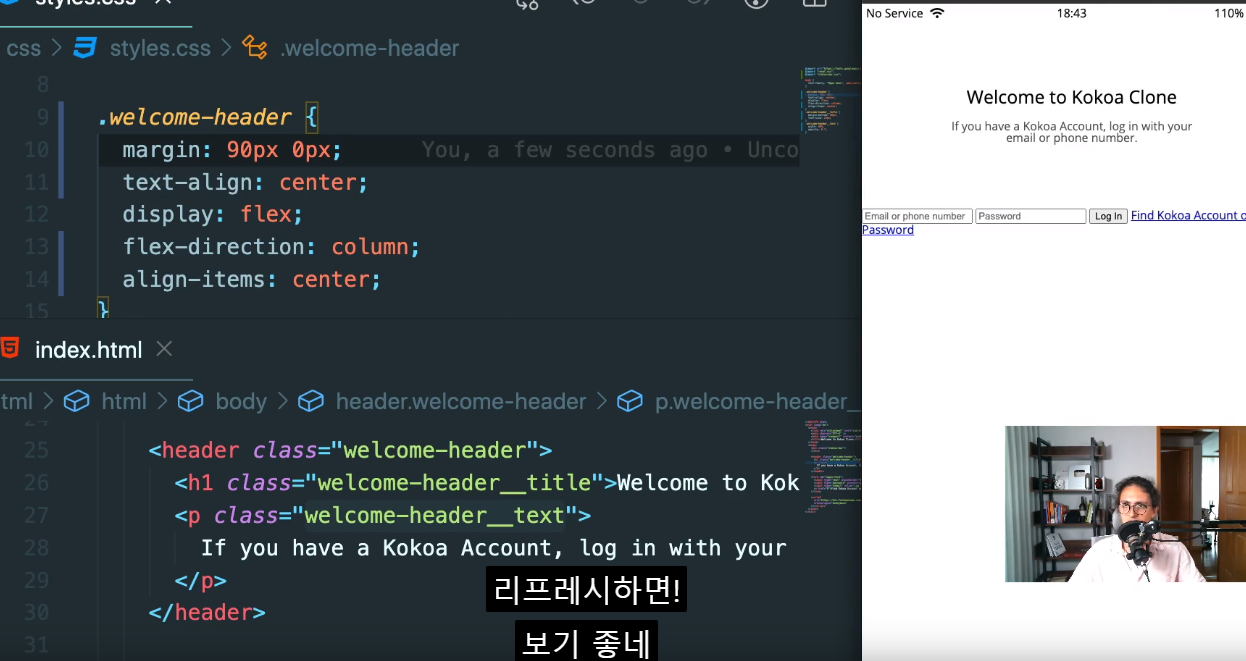
Task: Click the .welcome-header symbol icon in CSS breadcrumb
Action: pos(256,48)
